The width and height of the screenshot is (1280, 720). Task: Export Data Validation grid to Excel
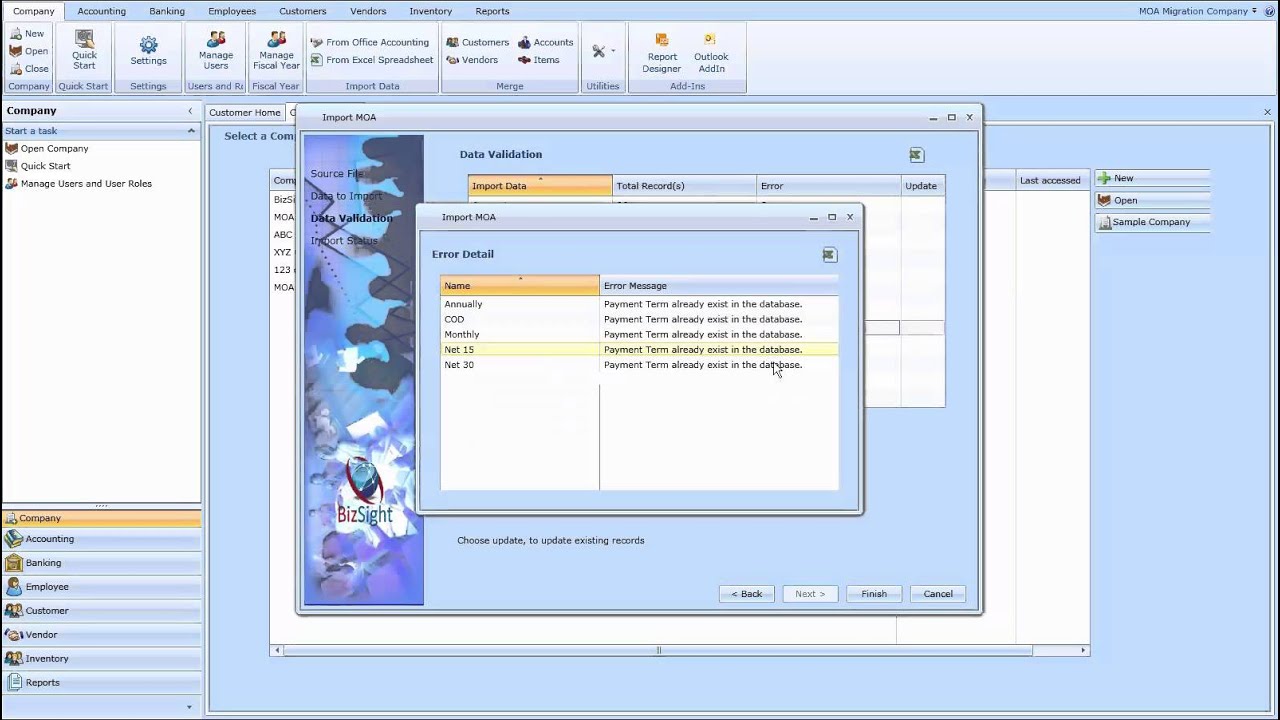pyautogui.click(x=916, y=155)
